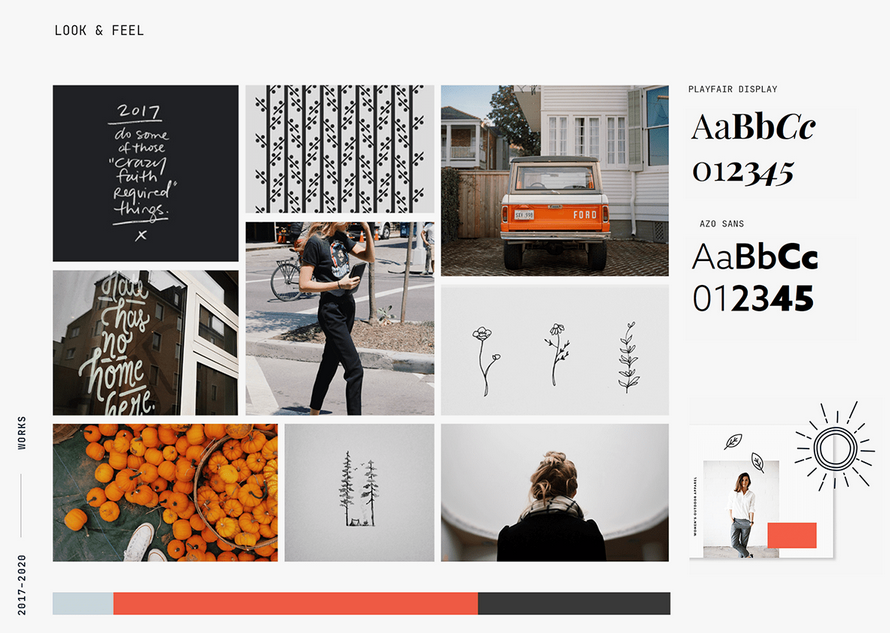The height and width of the screenshot is (633, 892).
Task: Select the daisy flower line drawing
Action: tap(557, 354)
